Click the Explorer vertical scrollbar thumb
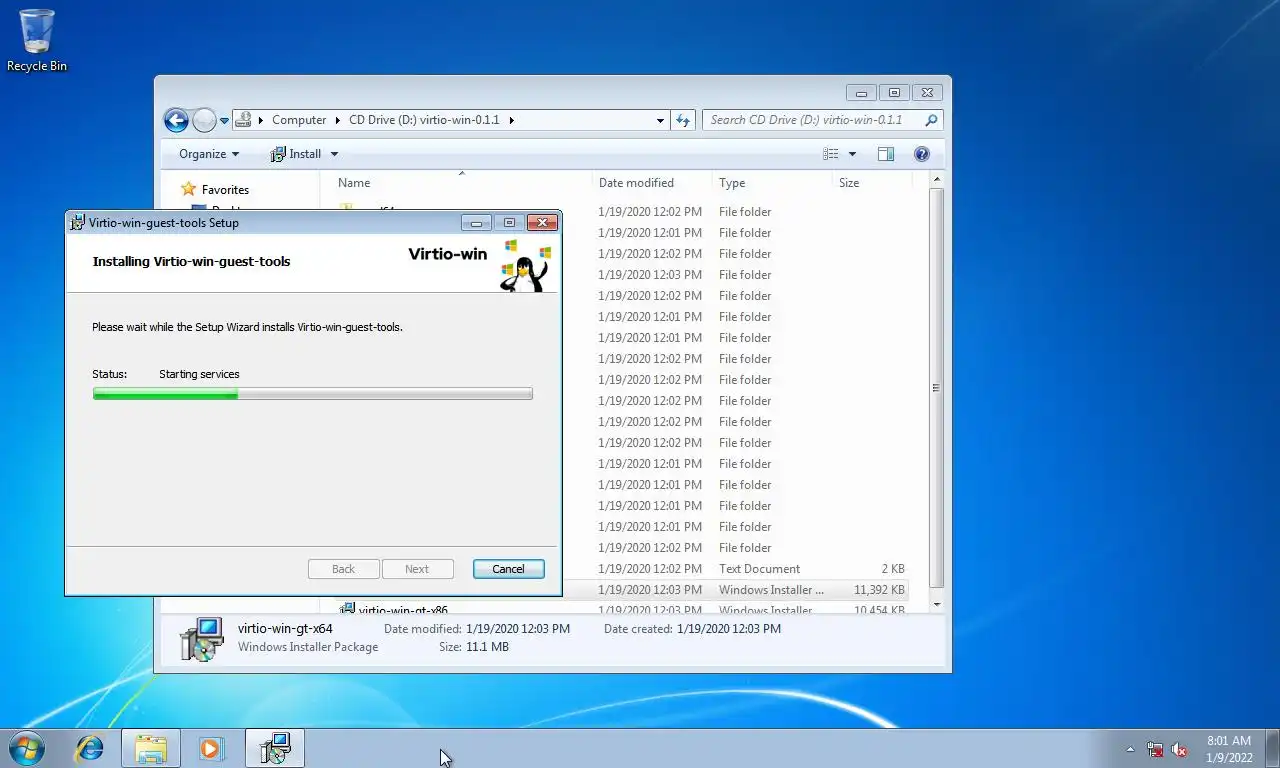This screenshot has width=1280, height=768. click(936, 388)
